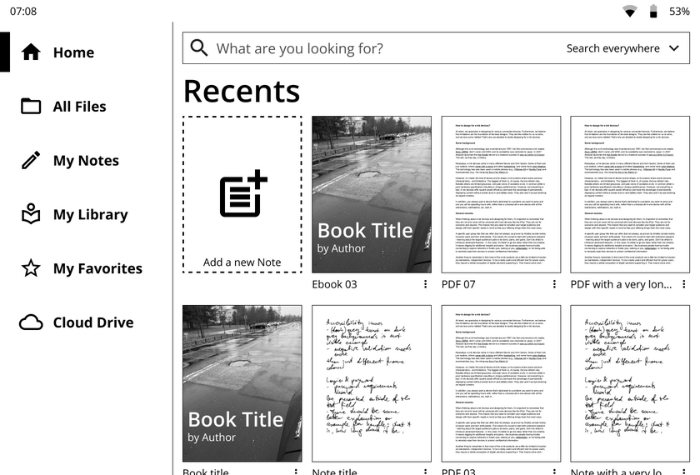Click the Recents heading
The width and height of the screenshot is (700, 475).
click(x=242, y=91)
